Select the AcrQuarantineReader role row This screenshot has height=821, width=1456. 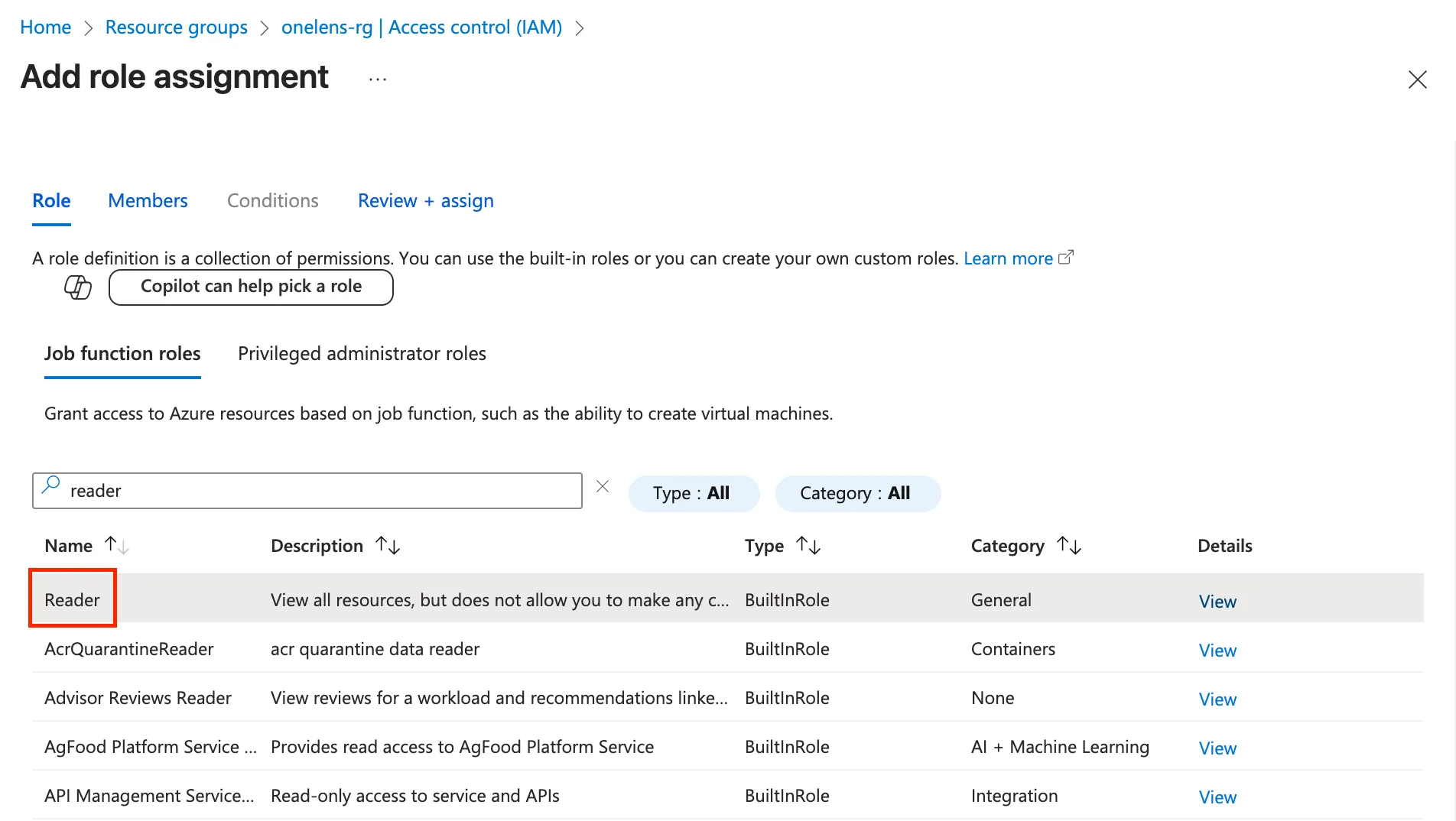pos(129,649)
